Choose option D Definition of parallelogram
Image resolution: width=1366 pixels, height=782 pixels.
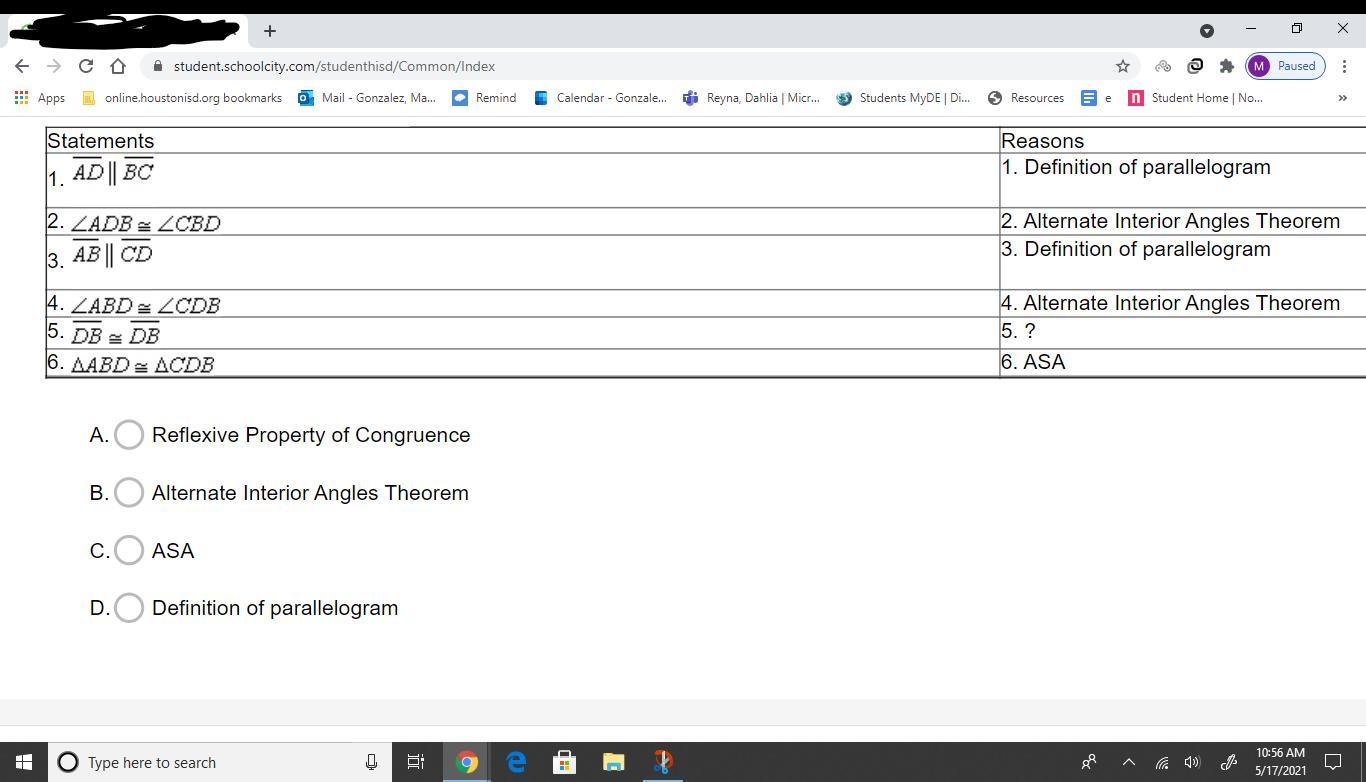(x=129, y=608)
